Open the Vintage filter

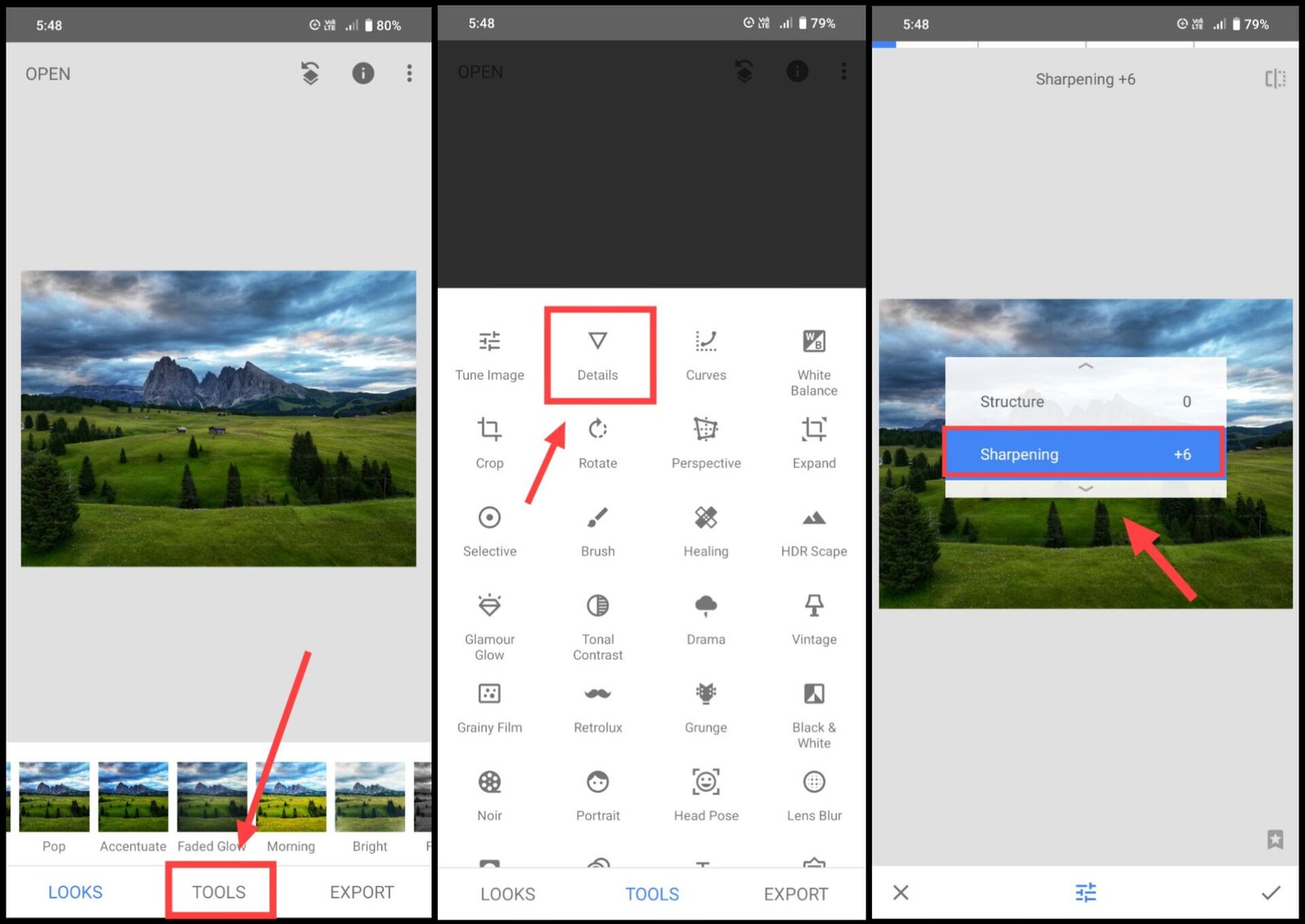click(814, 620)
